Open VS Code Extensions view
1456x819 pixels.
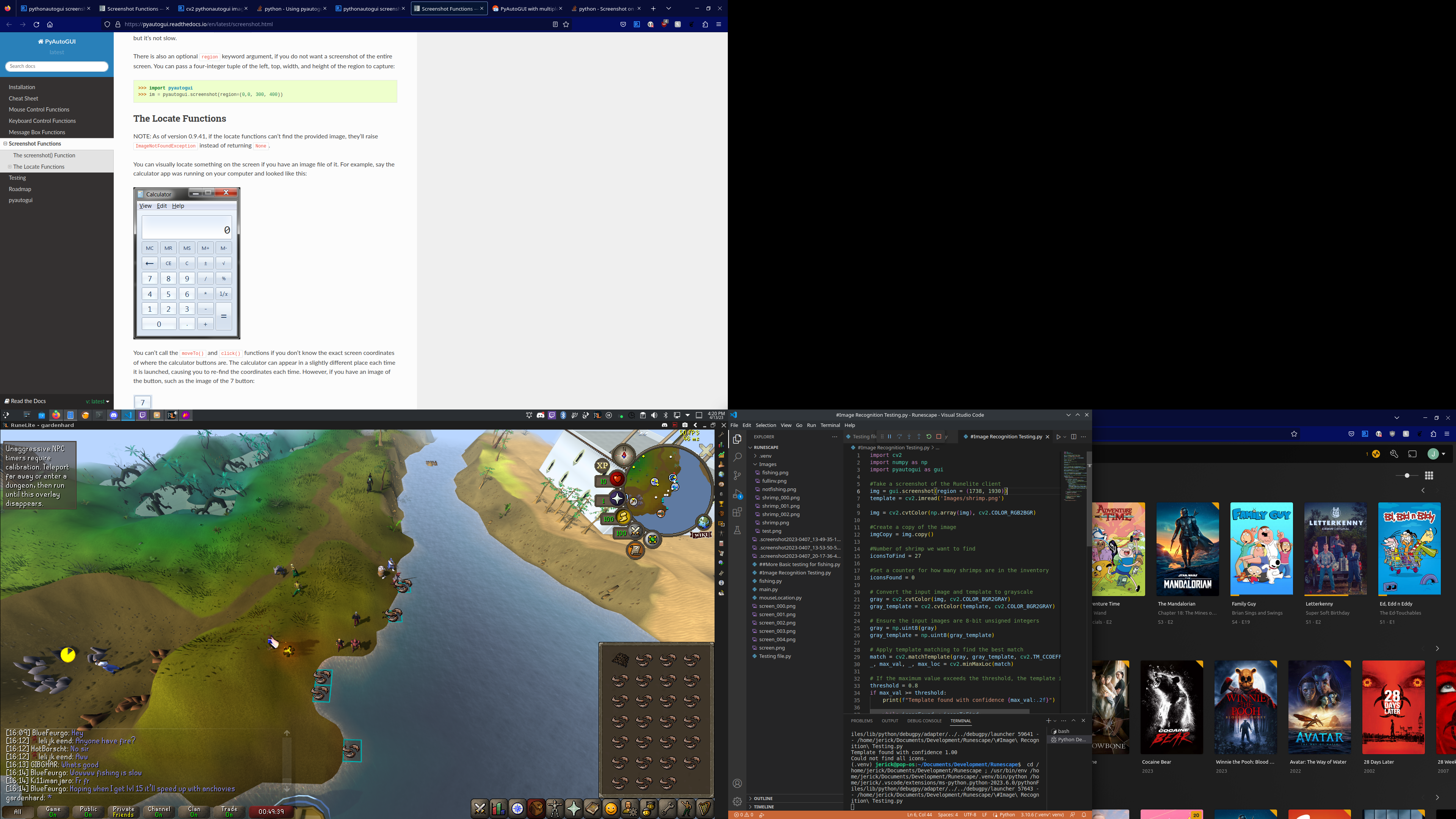pos(737,512)
